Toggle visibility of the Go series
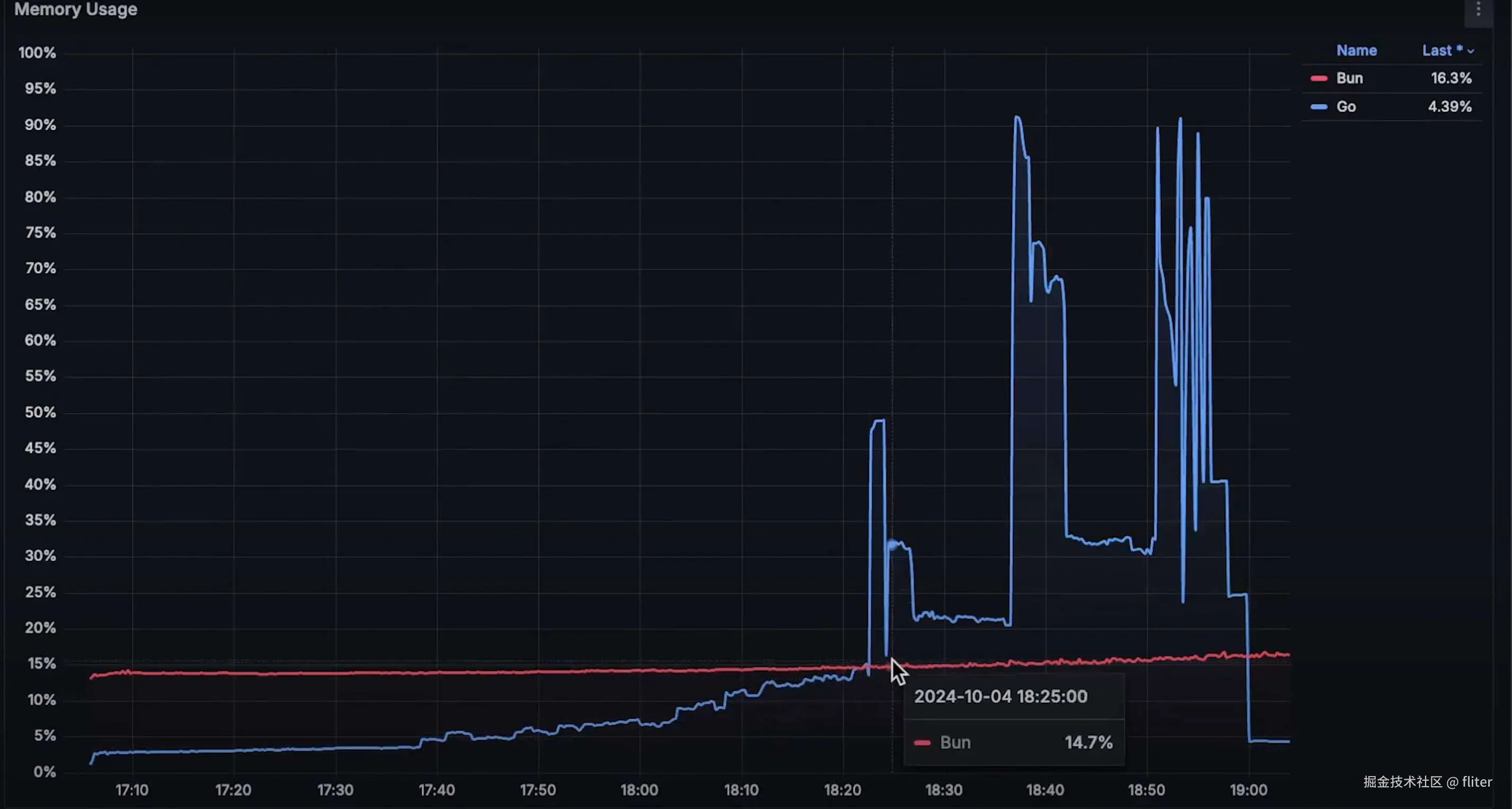 pos(1346,107)
